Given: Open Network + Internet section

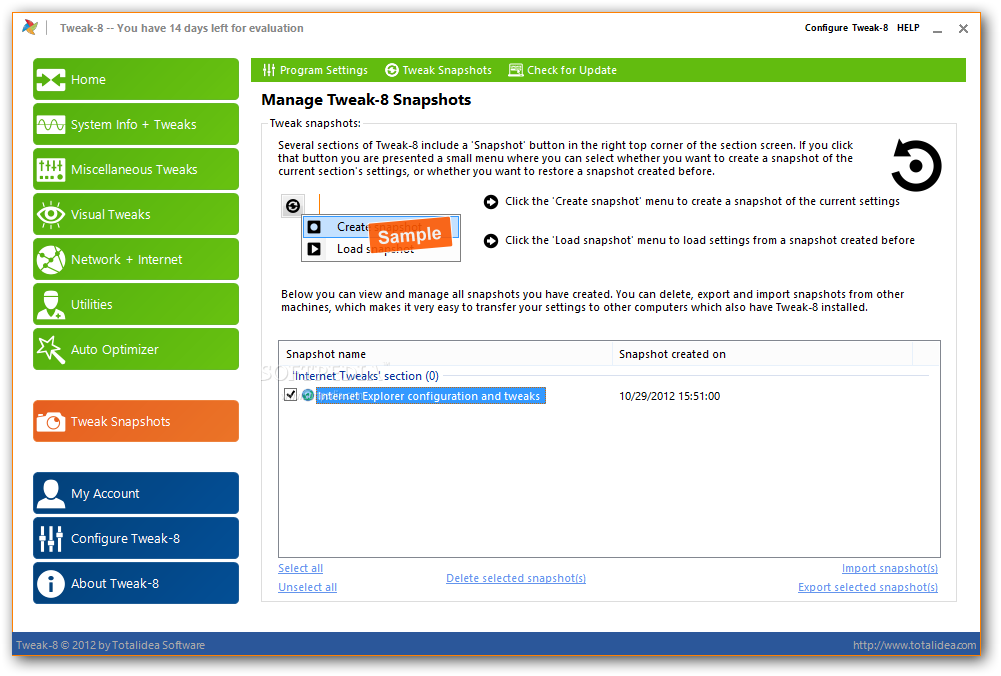Looking at the screenshot, I should point(136,260).
